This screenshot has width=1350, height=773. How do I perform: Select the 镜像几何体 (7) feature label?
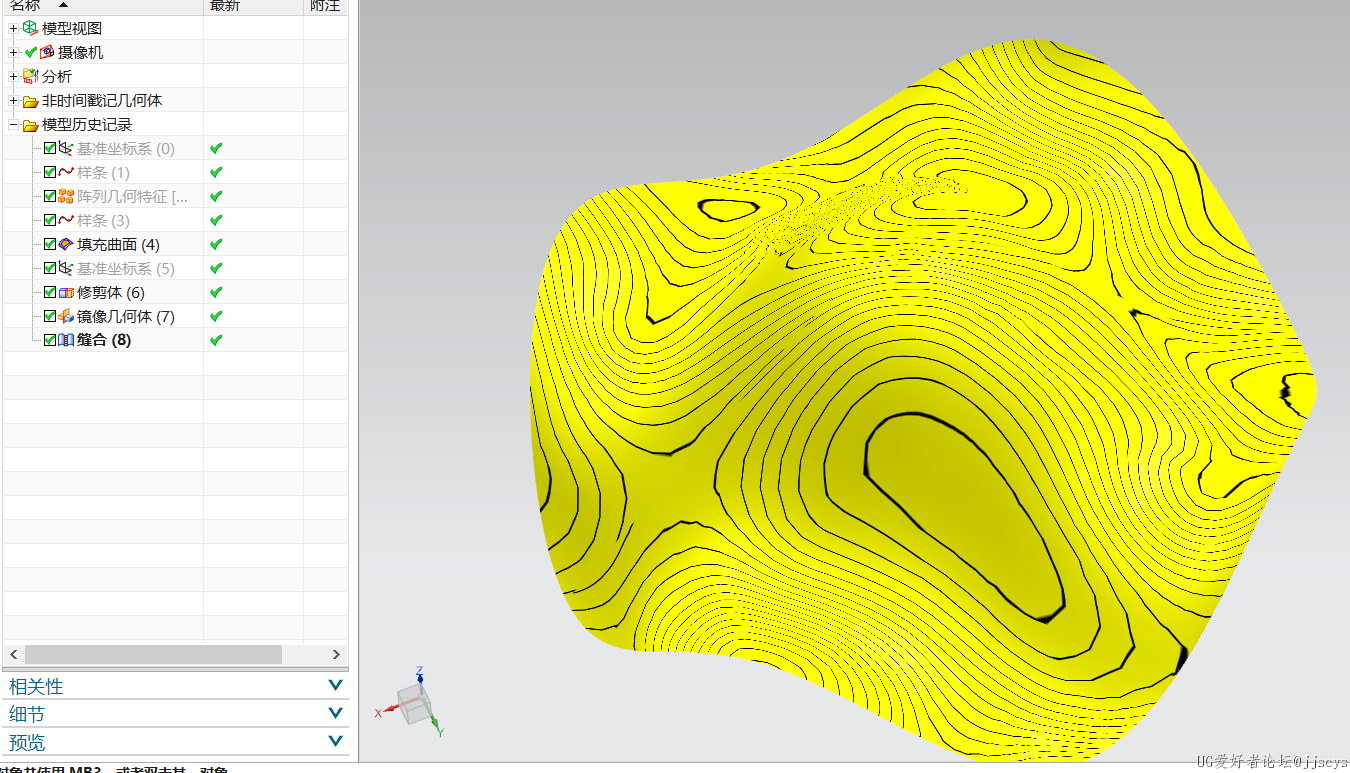click(x=126, y=316)
